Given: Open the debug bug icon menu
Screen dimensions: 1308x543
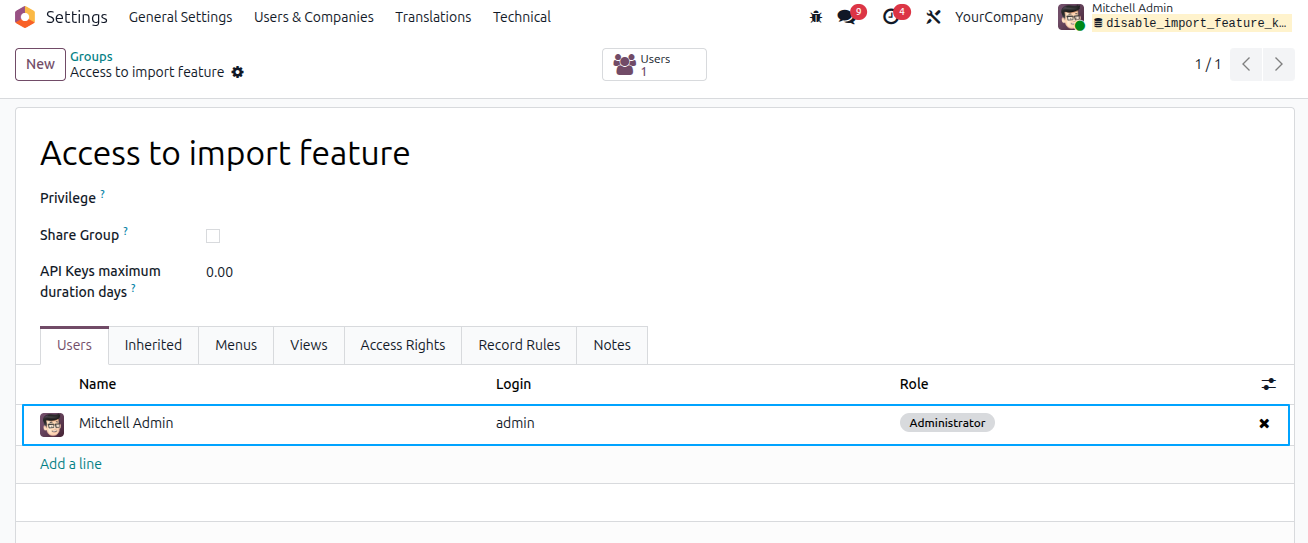Looking at the screenshot, I should (816, 17).
